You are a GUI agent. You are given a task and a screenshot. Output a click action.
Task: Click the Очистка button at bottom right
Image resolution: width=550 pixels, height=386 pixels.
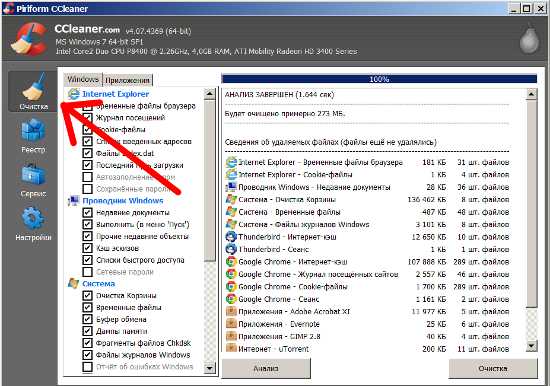492,368
